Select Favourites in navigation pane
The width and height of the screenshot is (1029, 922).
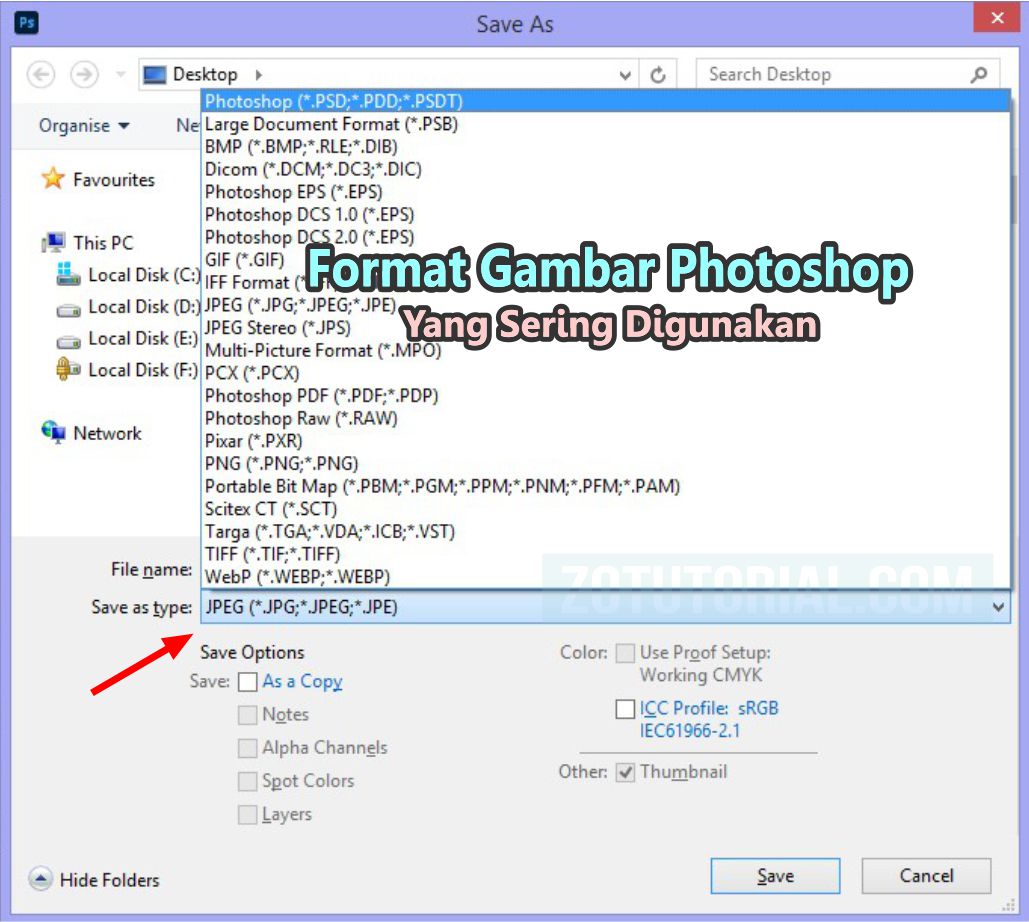pos(114,179)
